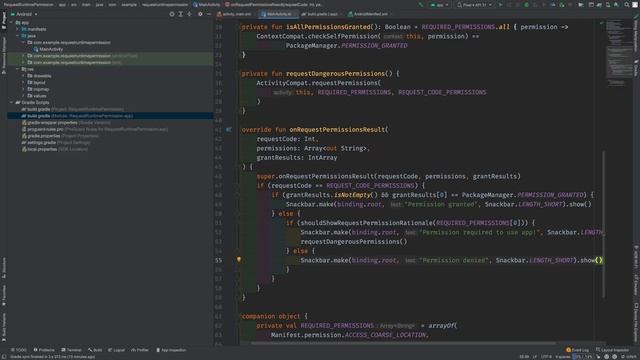The height and width of the screenshot is (360, 640).
Task: Click UTF-8 encoding in status bar
Action: (546, 357)
